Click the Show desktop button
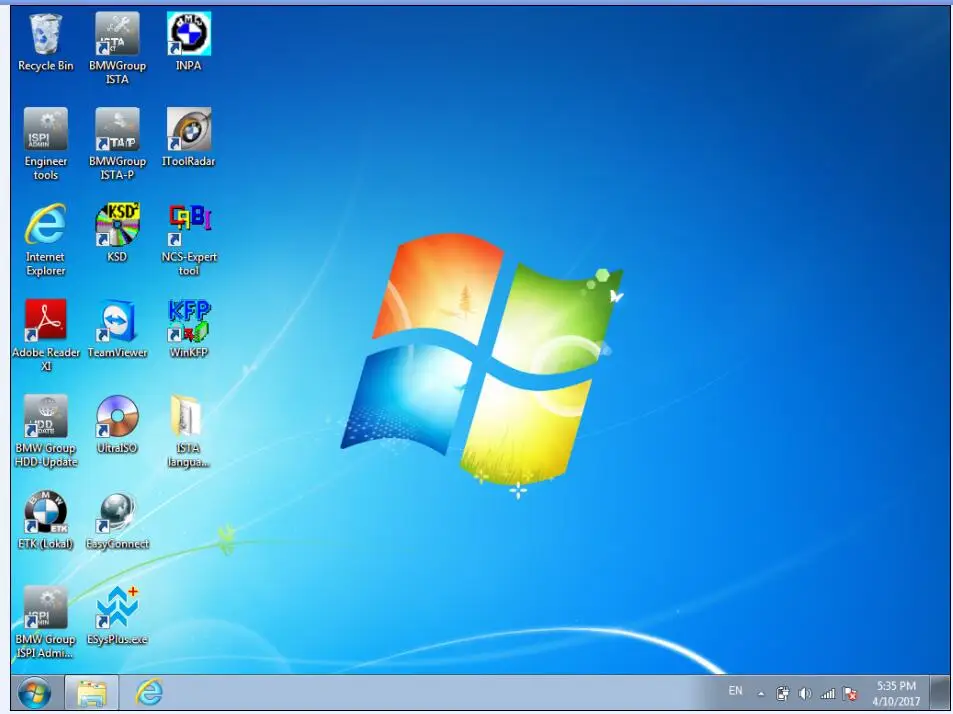This screenshot has width=953, height=714. [939, 693]
